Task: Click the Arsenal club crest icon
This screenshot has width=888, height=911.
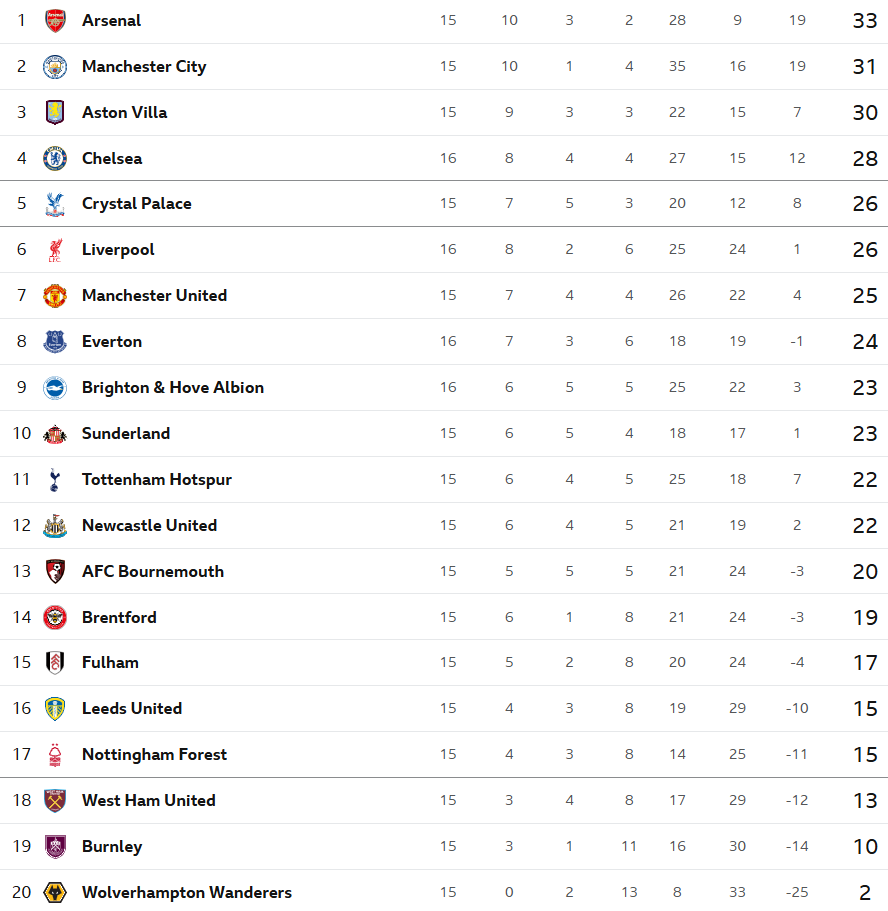Action: pyautogui.click(x=55, y=20)
